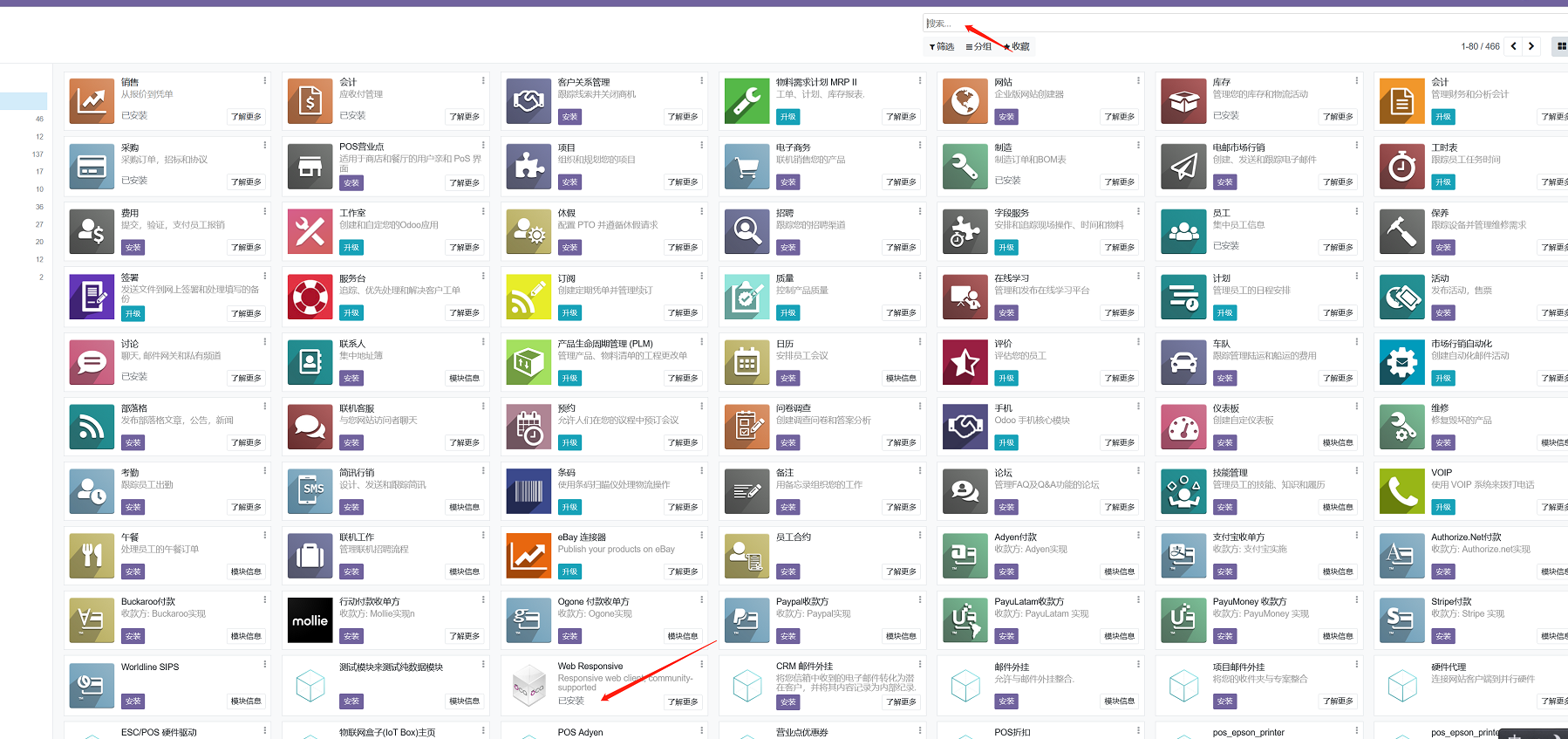Image resolution: width=1568 pixels, height=739 pixels.
Task: Switch to kanban view icon
Action: coord(1561,46)
